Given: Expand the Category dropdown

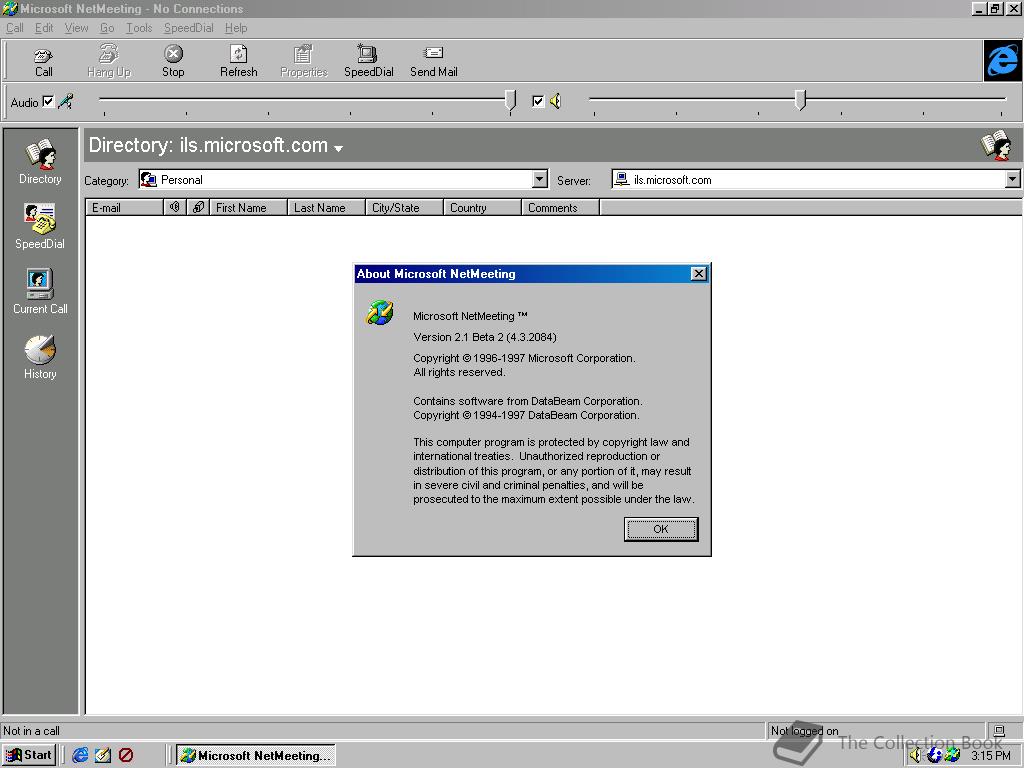Looking at the screenshot, I should point(539,179).
